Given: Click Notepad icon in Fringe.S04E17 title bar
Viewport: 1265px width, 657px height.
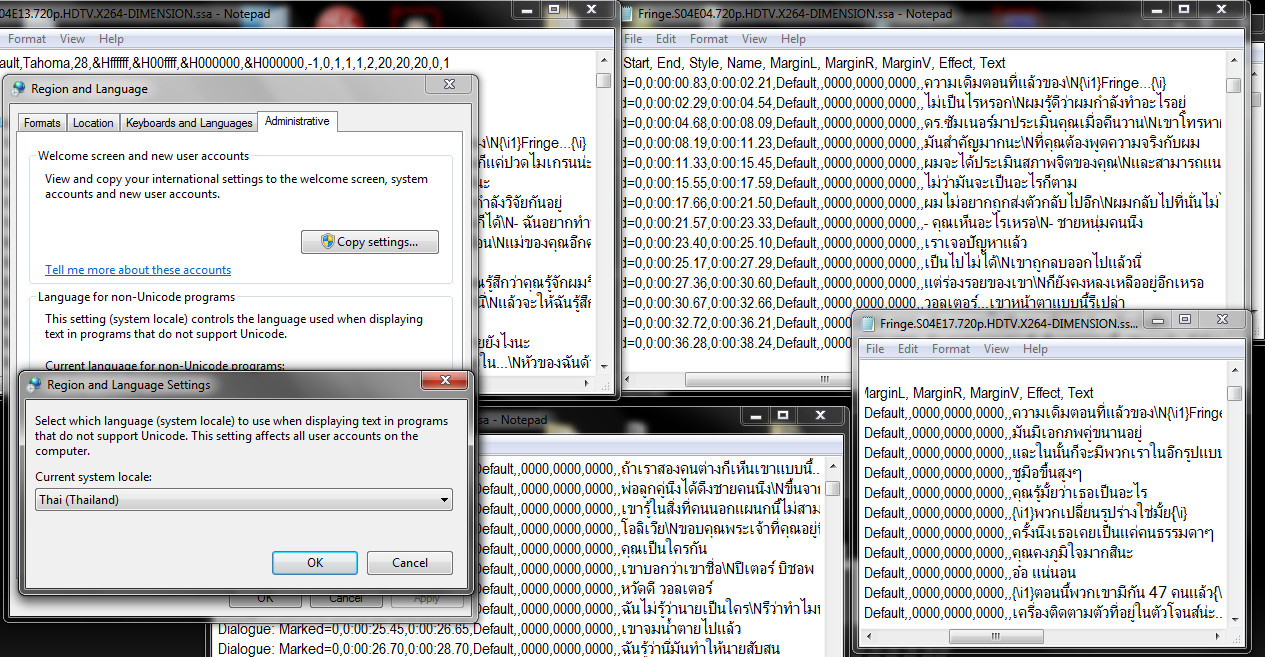Looking at the screenshot, I should (866, 322).
